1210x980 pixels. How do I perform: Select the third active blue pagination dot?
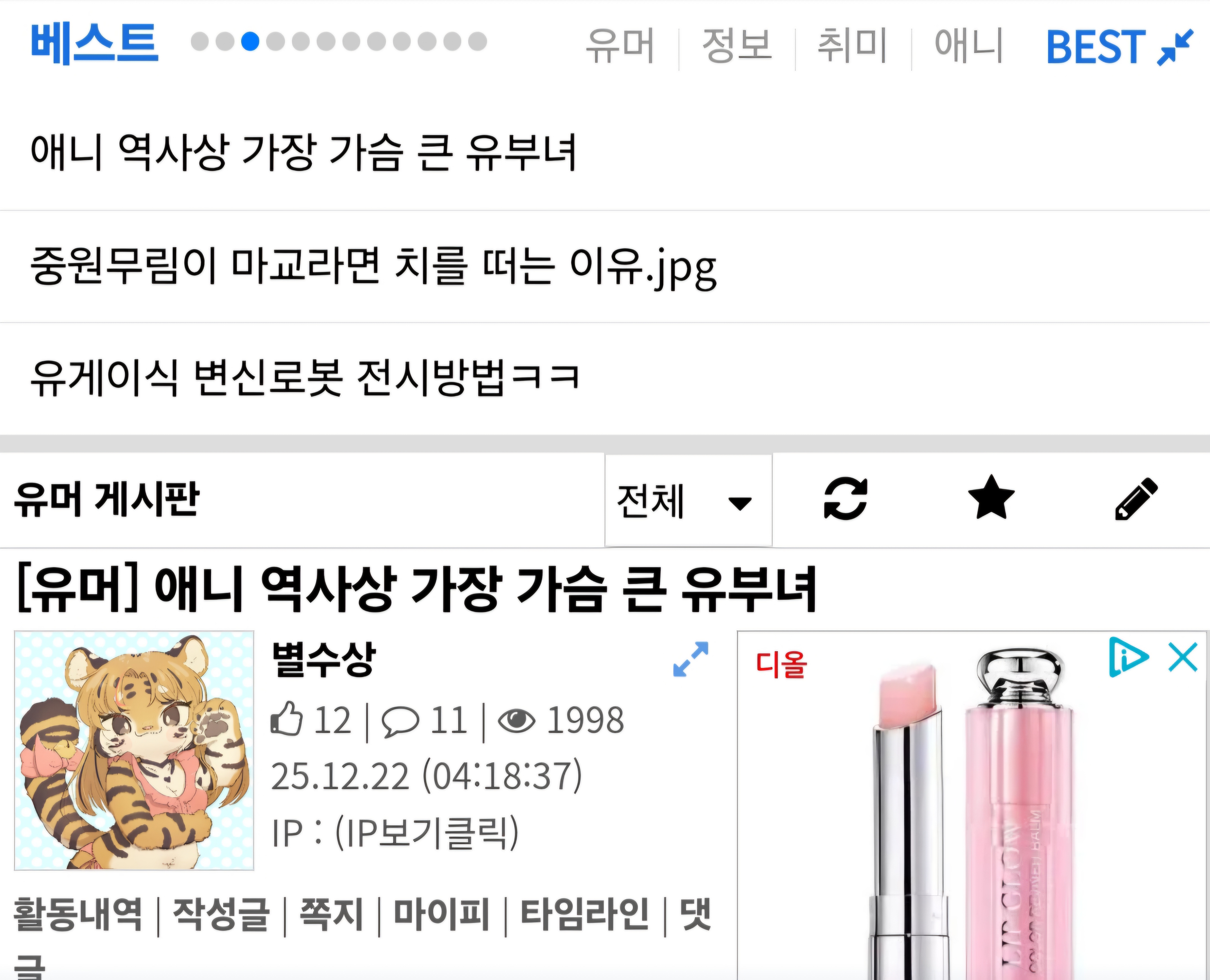click(250, 41)
